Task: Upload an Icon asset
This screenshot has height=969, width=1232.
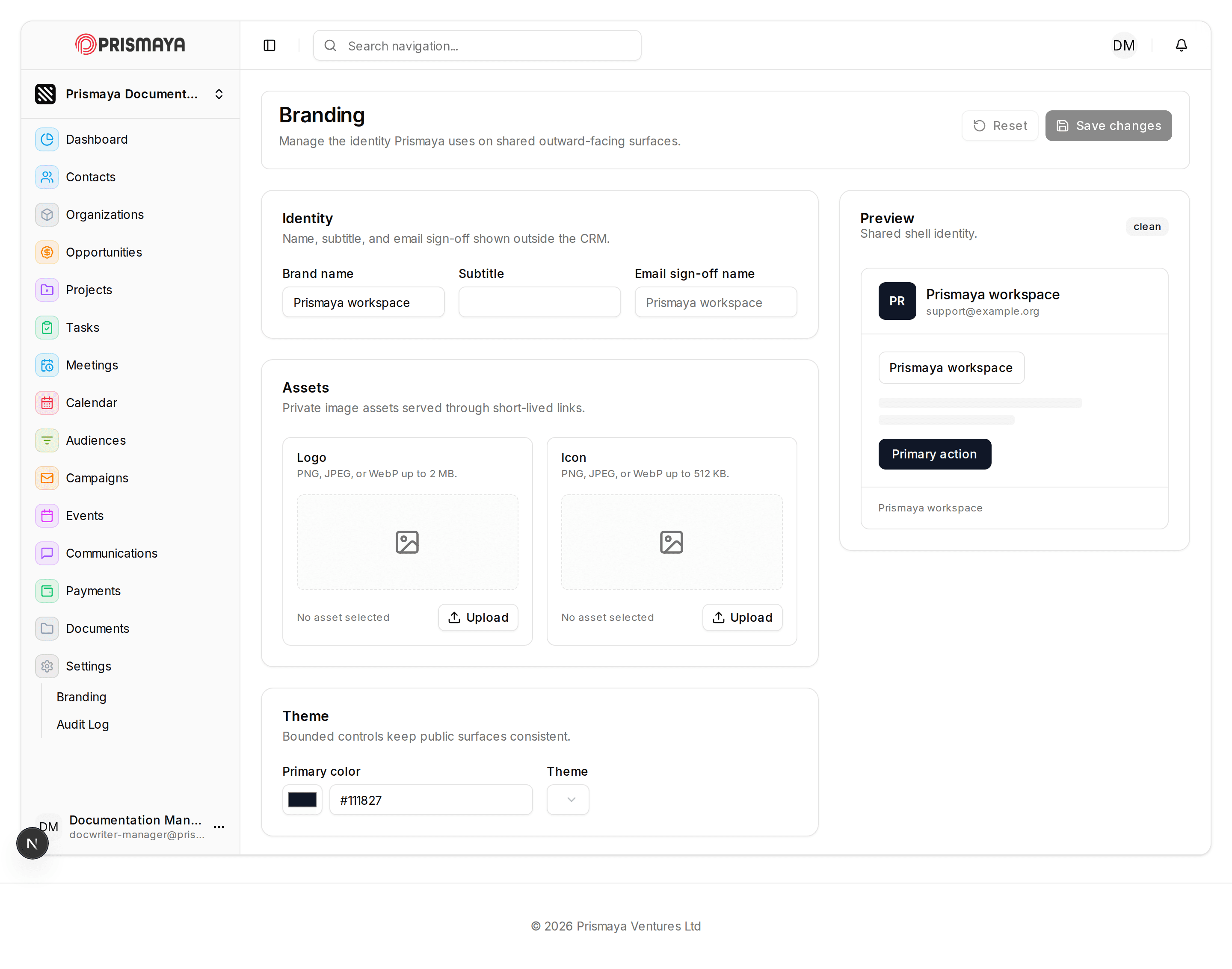Action: pyautogui.click(x=743, y=617)
